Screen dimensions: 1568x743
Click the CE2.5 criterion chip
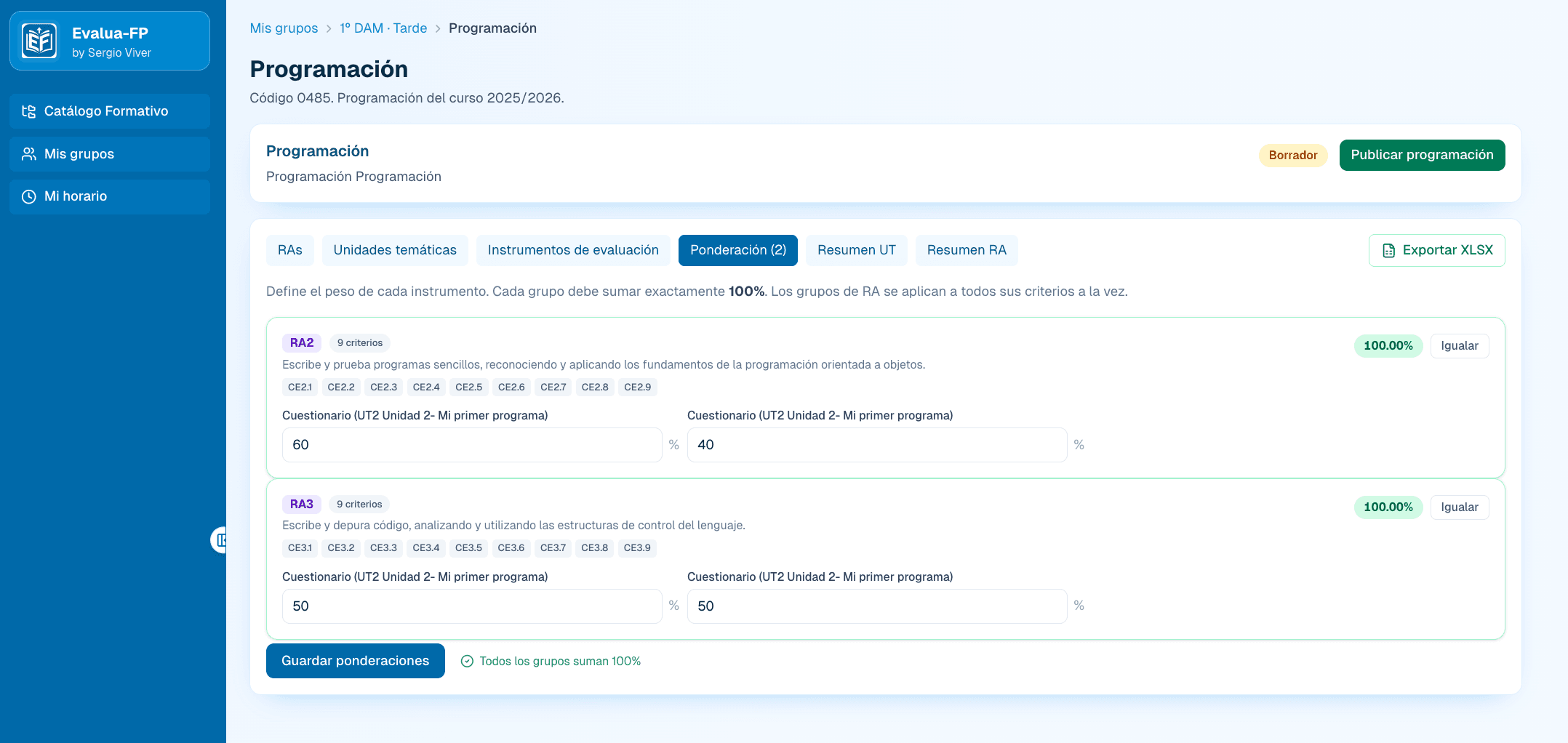pos(468,387)
